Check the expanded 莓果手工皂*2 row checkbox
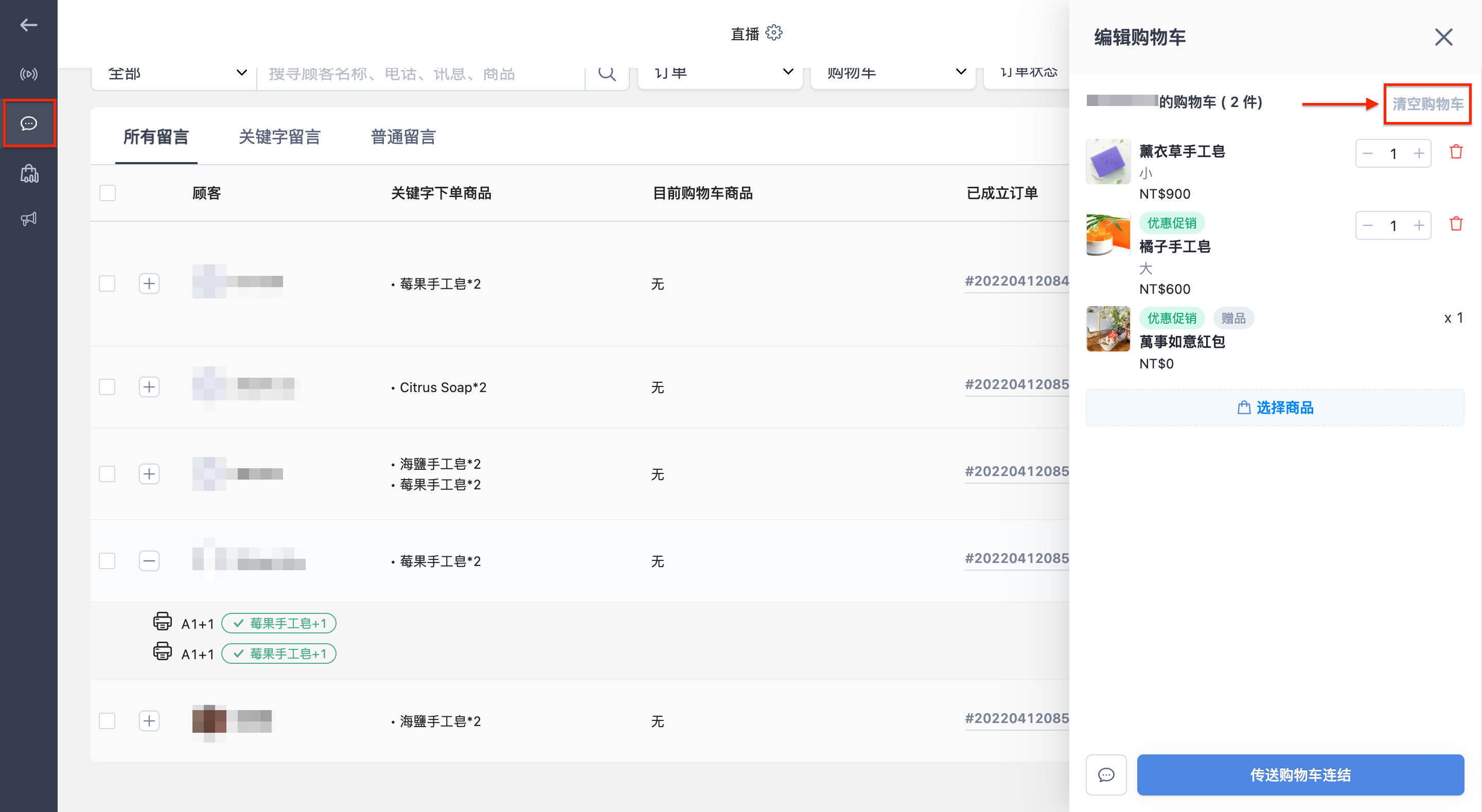Screen dimensions: 1482x812 pyautogui.click(x=108, y=561)
